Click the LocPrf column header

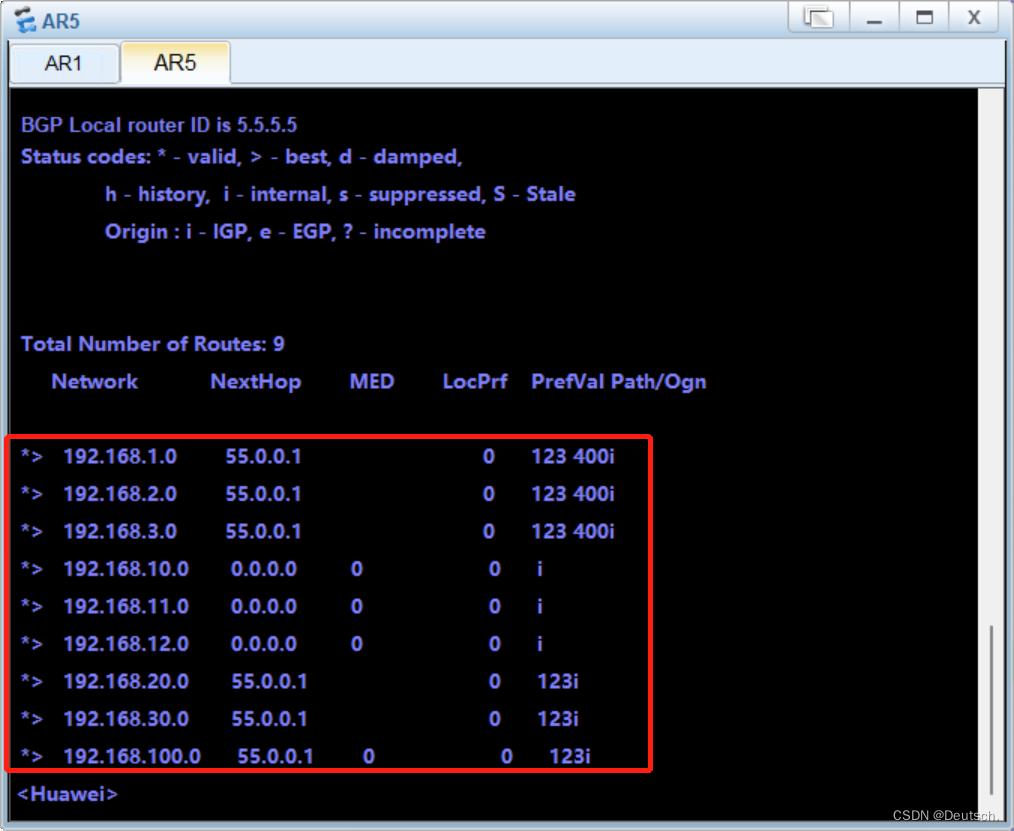(x=475, y=382)
